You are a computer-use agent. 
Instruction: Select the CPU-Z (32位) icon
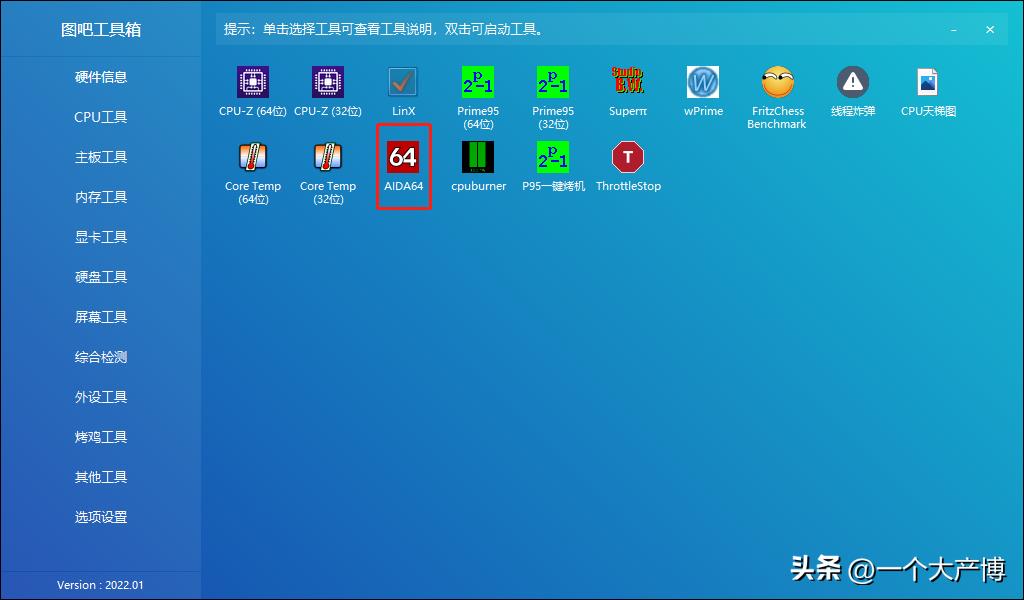328,82
